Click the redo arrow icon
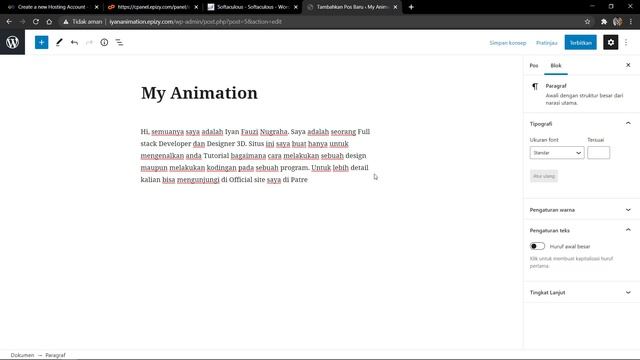Image resolution: width=640 pixels, height=360 pixels. [89, 42]
